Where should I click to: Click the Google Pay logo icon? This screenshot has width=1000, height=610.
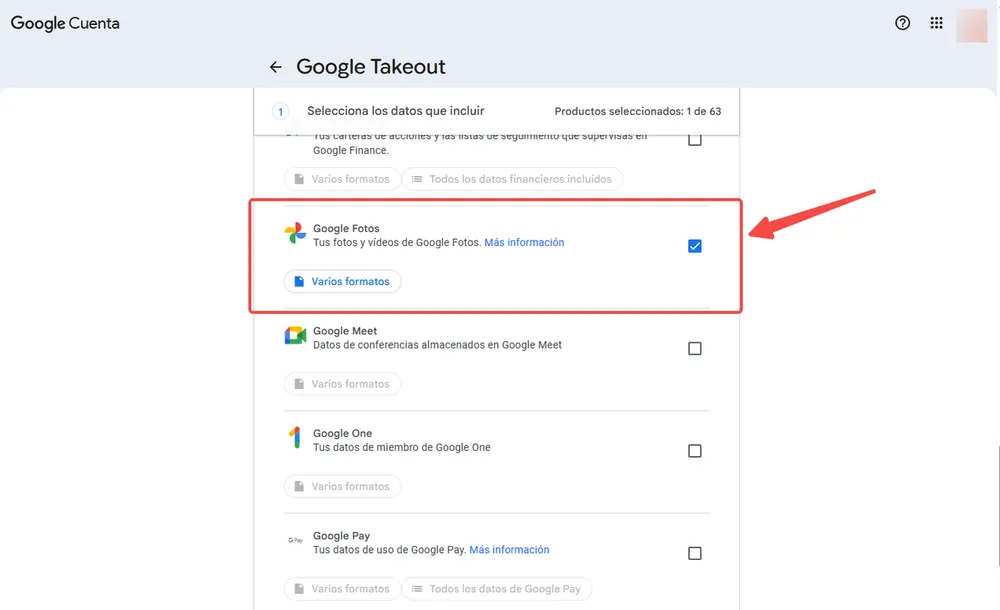(295, 540)
